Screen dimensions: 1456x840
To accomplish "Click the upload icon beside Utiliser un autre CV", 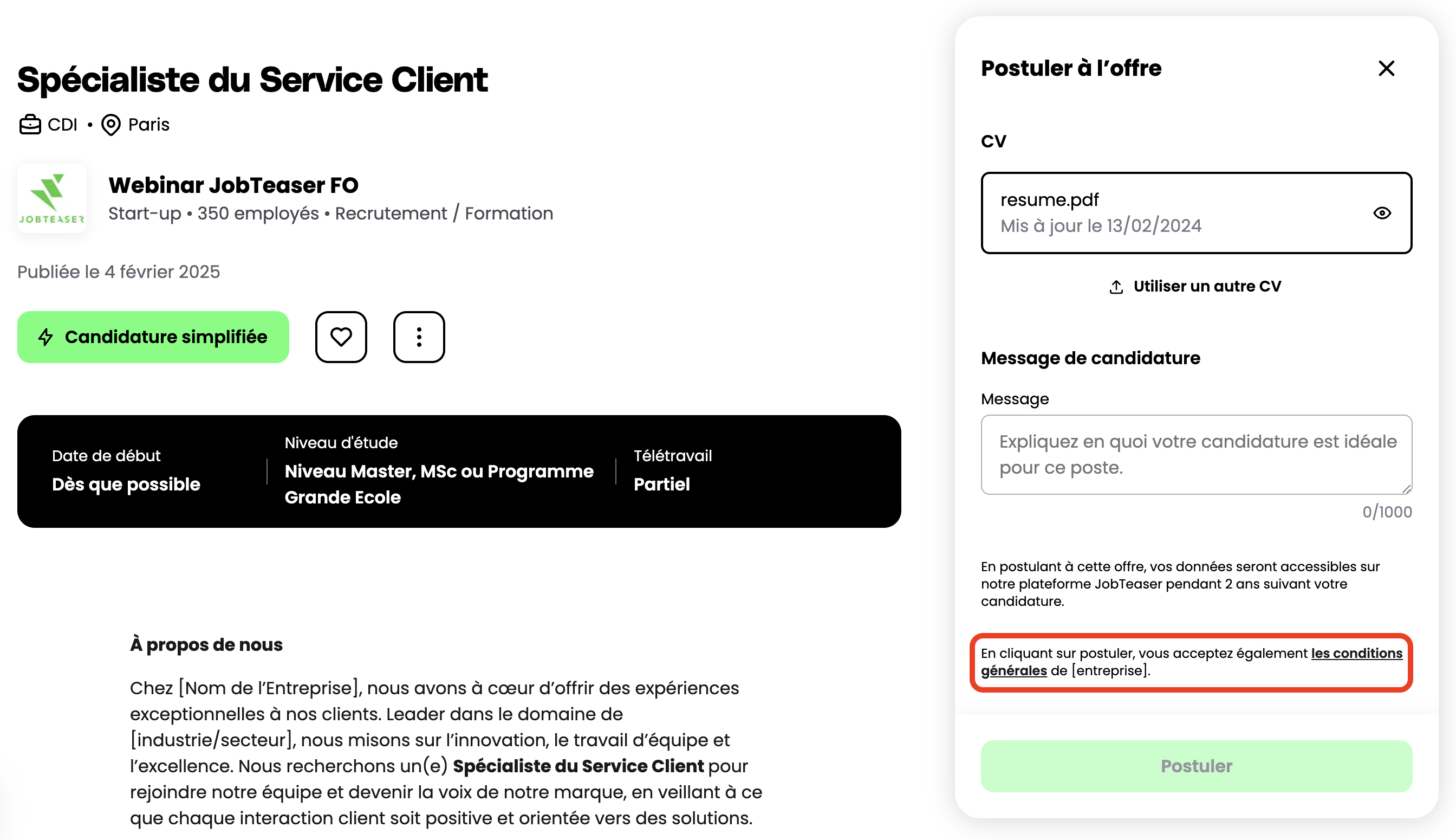I will point(1116,287).
